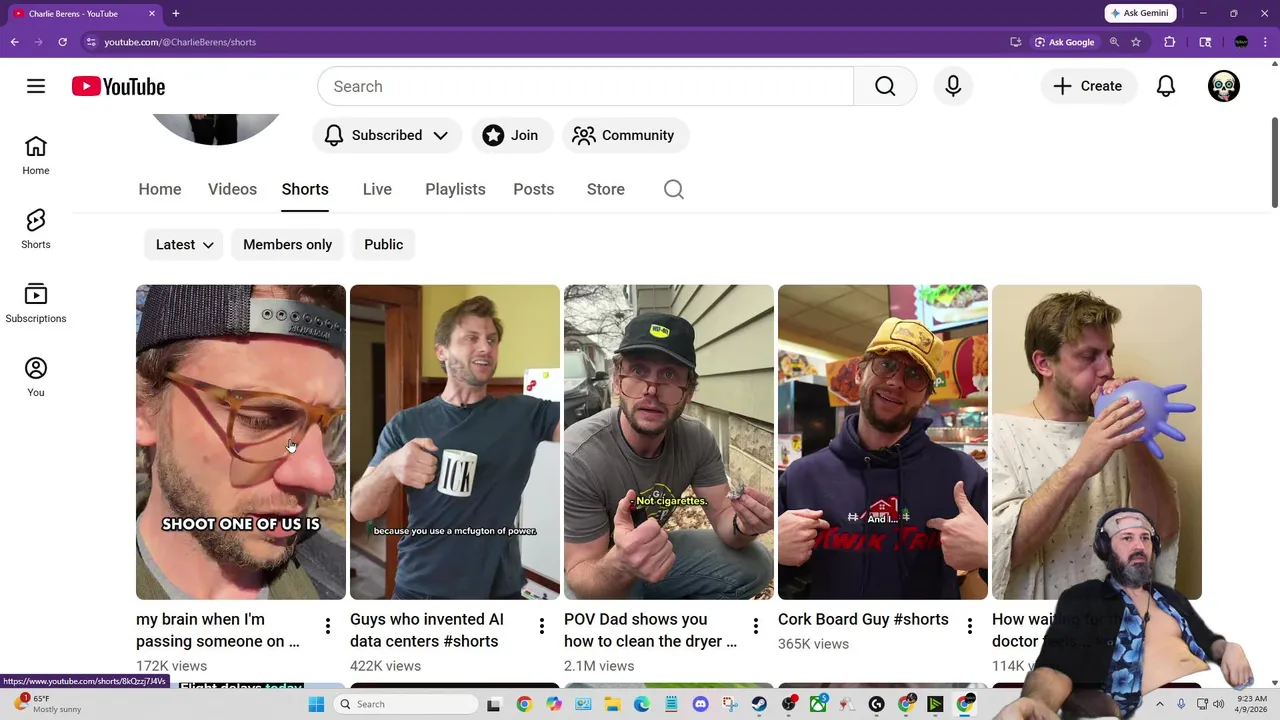Open options for Cork Board Guy short
Viewport: 1280px width, 720px height.
[x=970, y=626]
